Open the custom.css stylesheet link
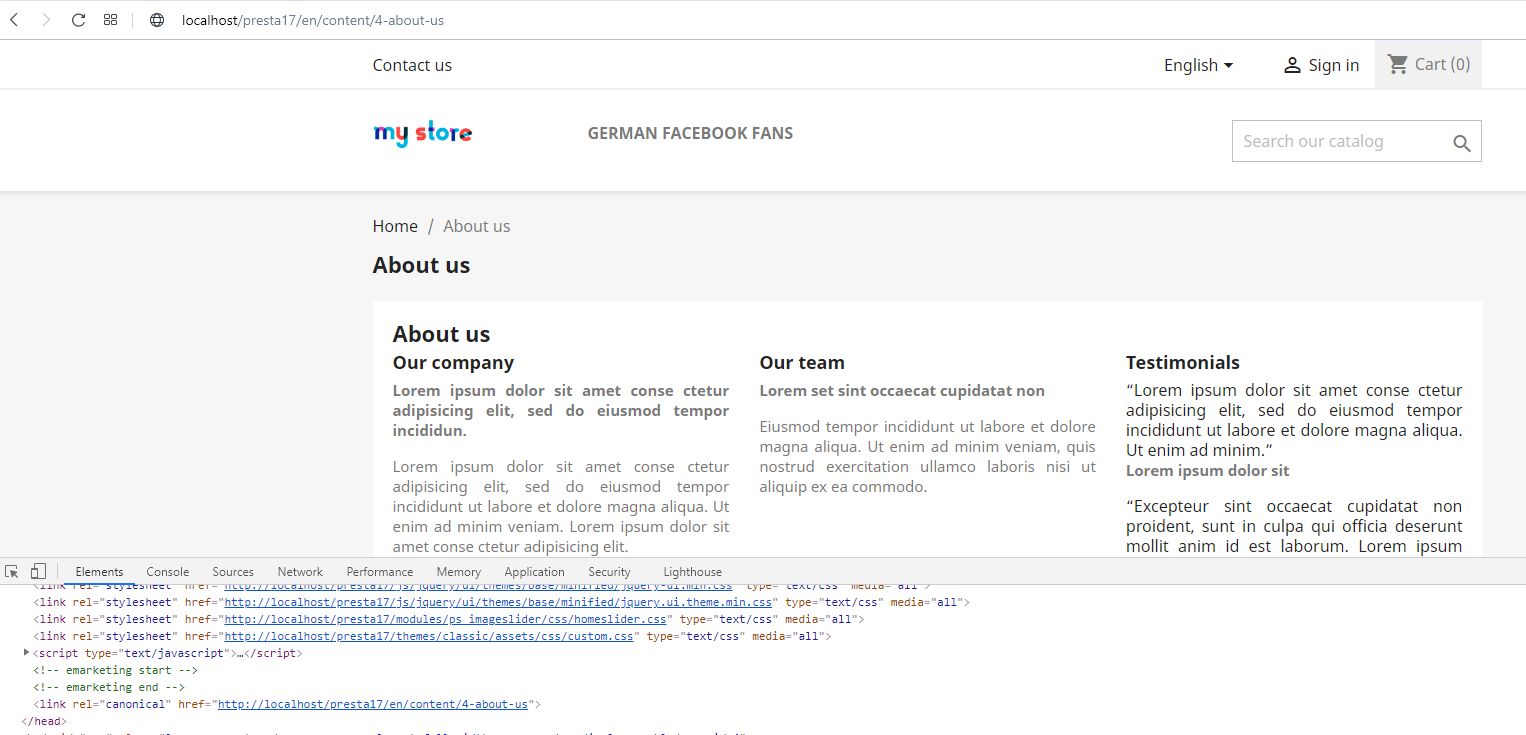The height and width of the screenshot is (735, 1526). [x=429, y=636]
